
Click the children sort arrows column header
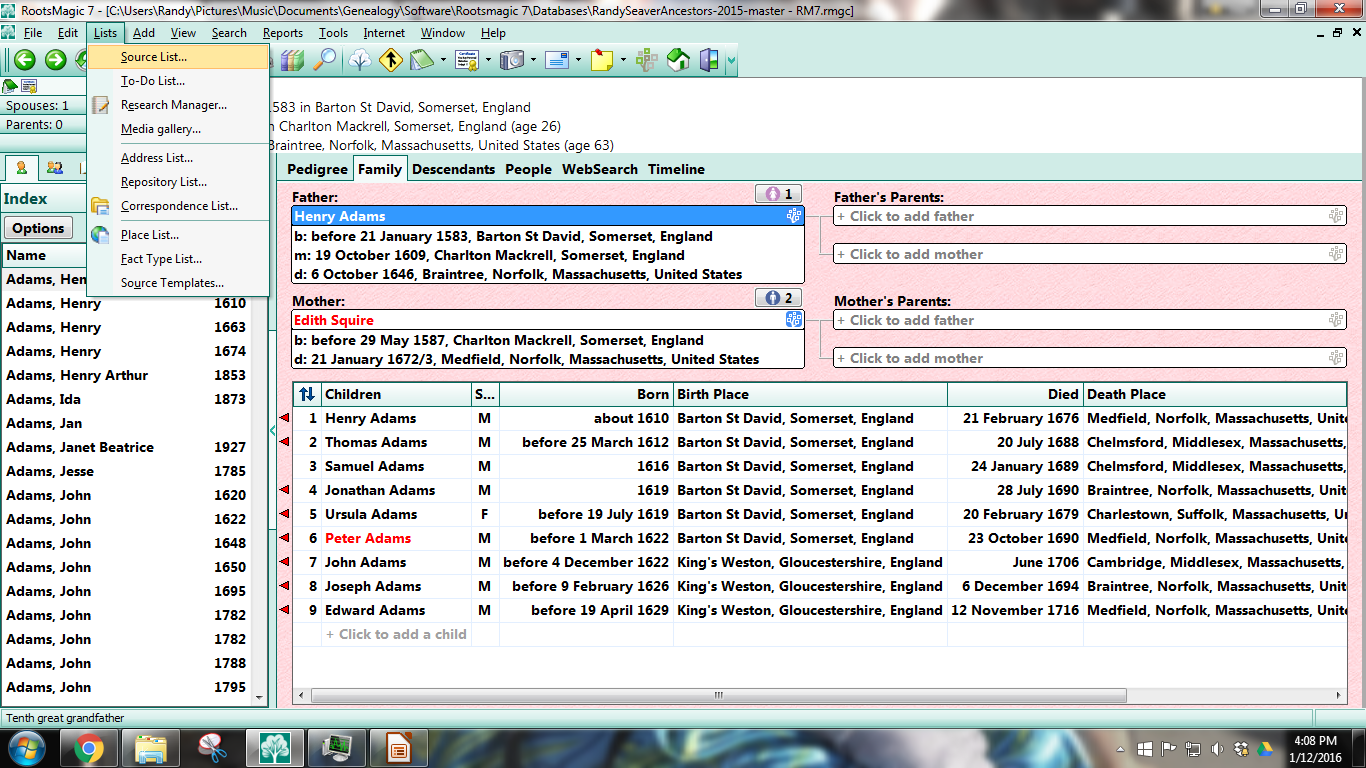point(307,394)
